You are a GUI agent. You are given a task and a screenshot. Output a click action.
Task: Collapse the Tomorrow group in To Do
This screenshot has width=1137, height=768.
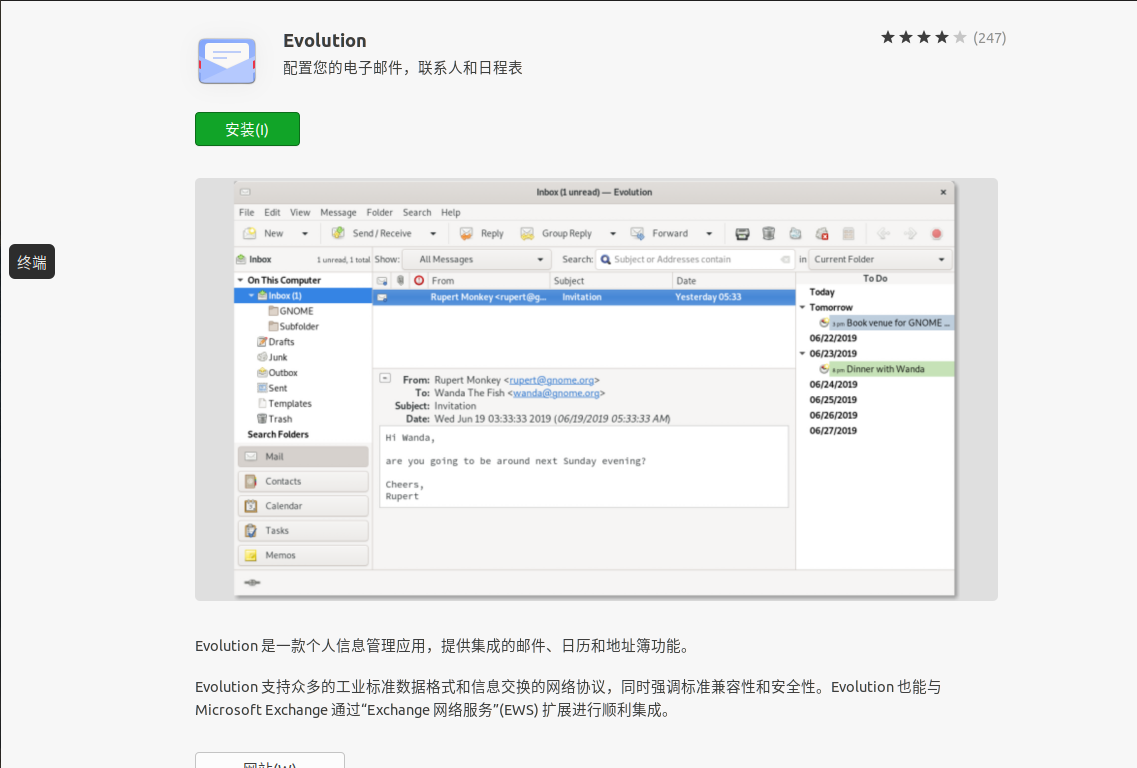tap(803, 307)
